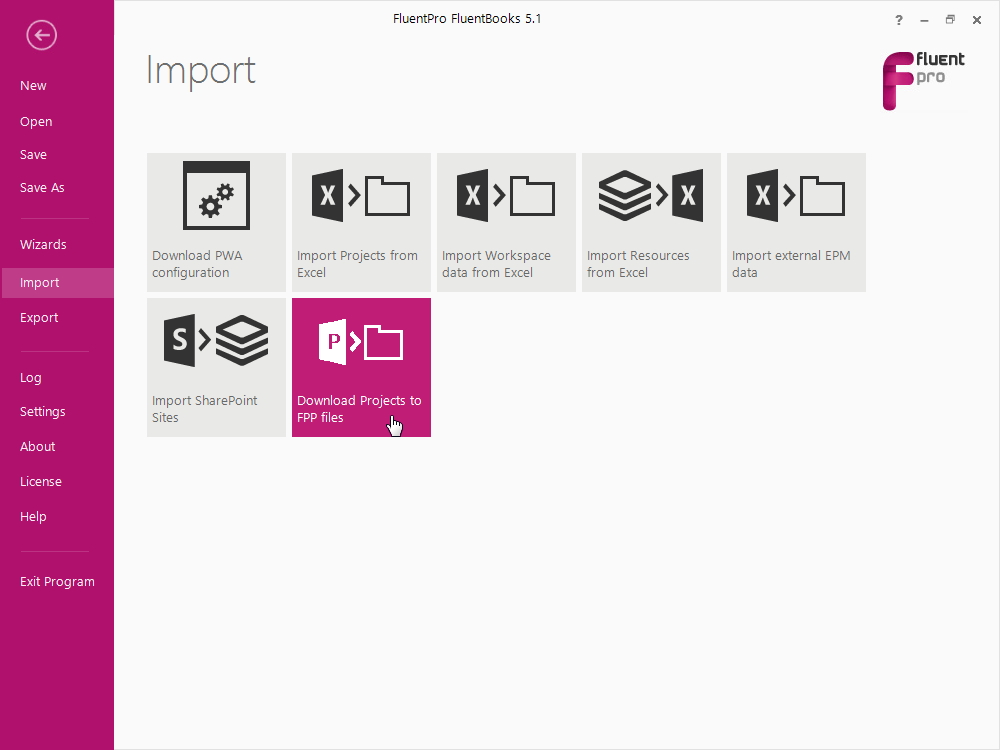The image size is (1000, 750).
Task: Open Help from the sidebar
Action: click(33, 517)
